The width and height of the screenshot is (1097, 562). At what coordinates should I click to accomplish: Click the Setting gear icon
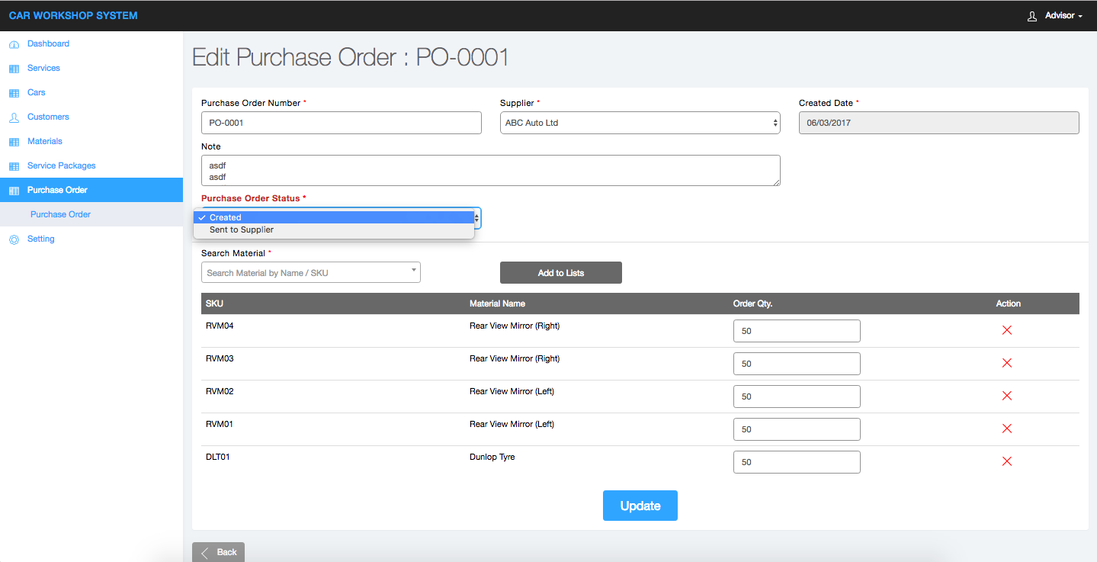pos(14,240)
